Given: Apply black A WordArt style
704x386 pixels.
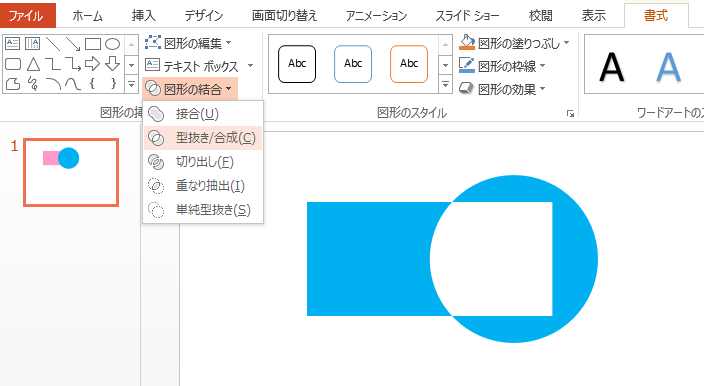Looking at the screenshot, I should tap(612, 67).
